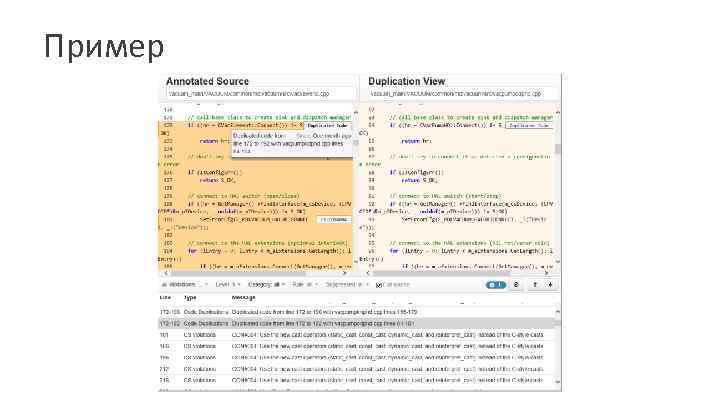Toggle the checkbox in the violations filter bar
Image resolution: width=720 pixels, height=405 pixels.
click(x=379, y=285)
